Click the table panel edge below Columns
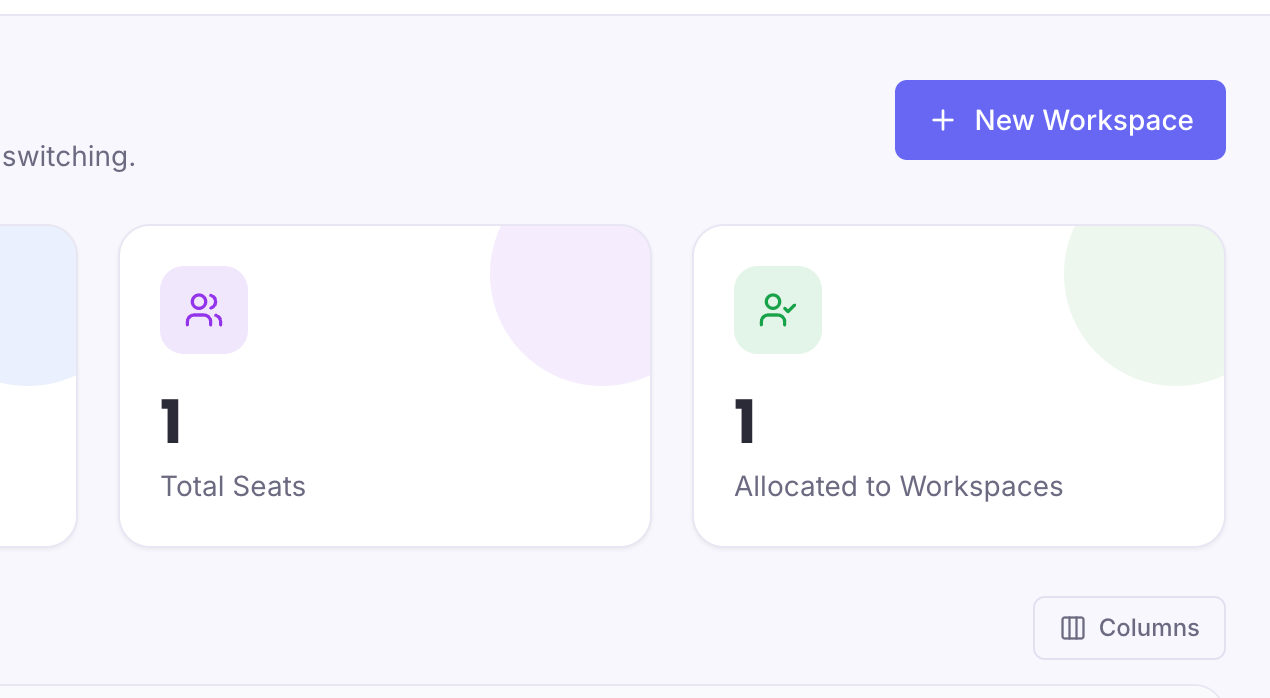The height and width of the screenshot is (698, 1270). [x=610, y=691]
